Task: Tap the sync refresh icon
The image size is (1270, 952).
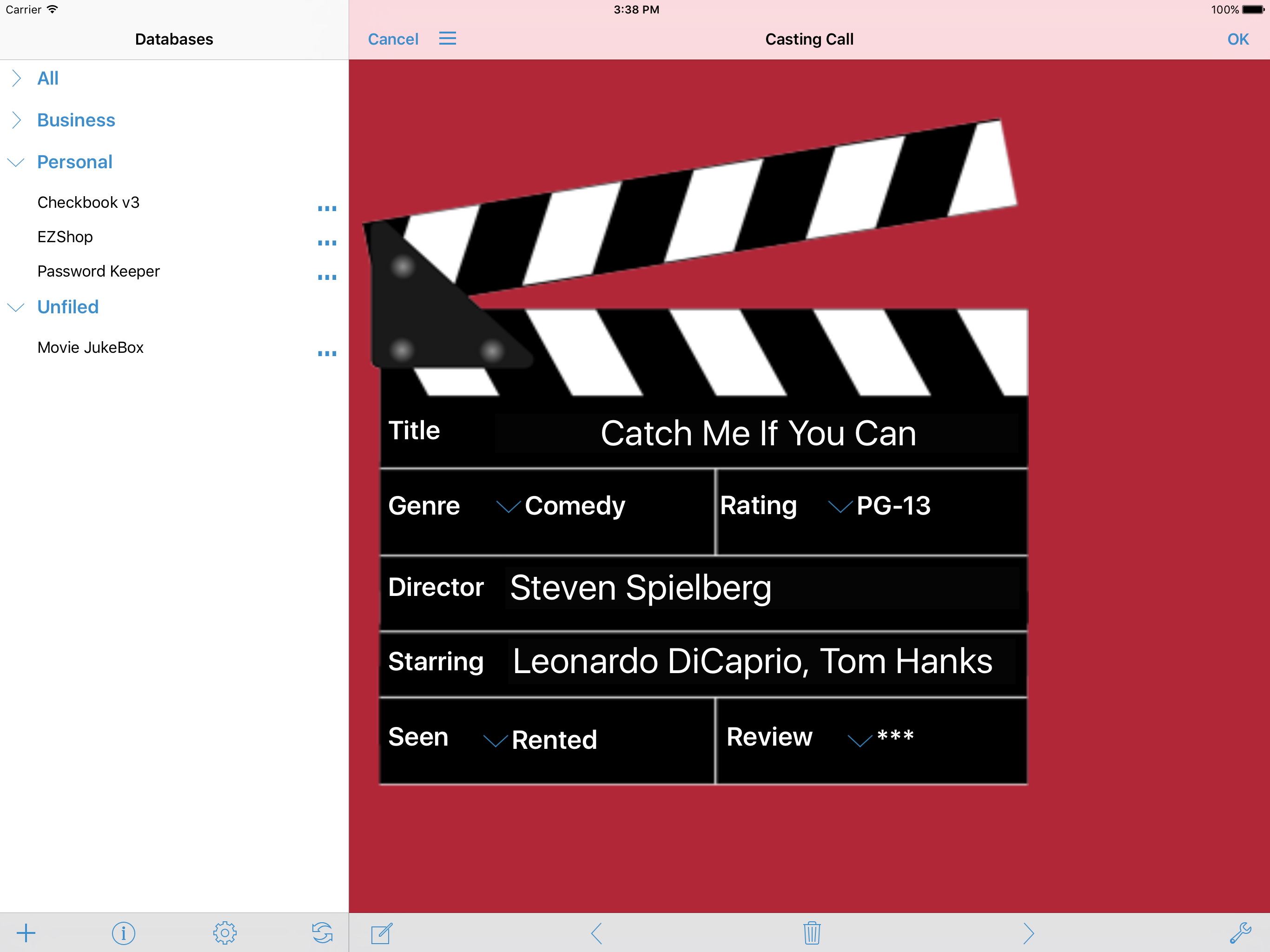Action: click(x=322, y=933)
